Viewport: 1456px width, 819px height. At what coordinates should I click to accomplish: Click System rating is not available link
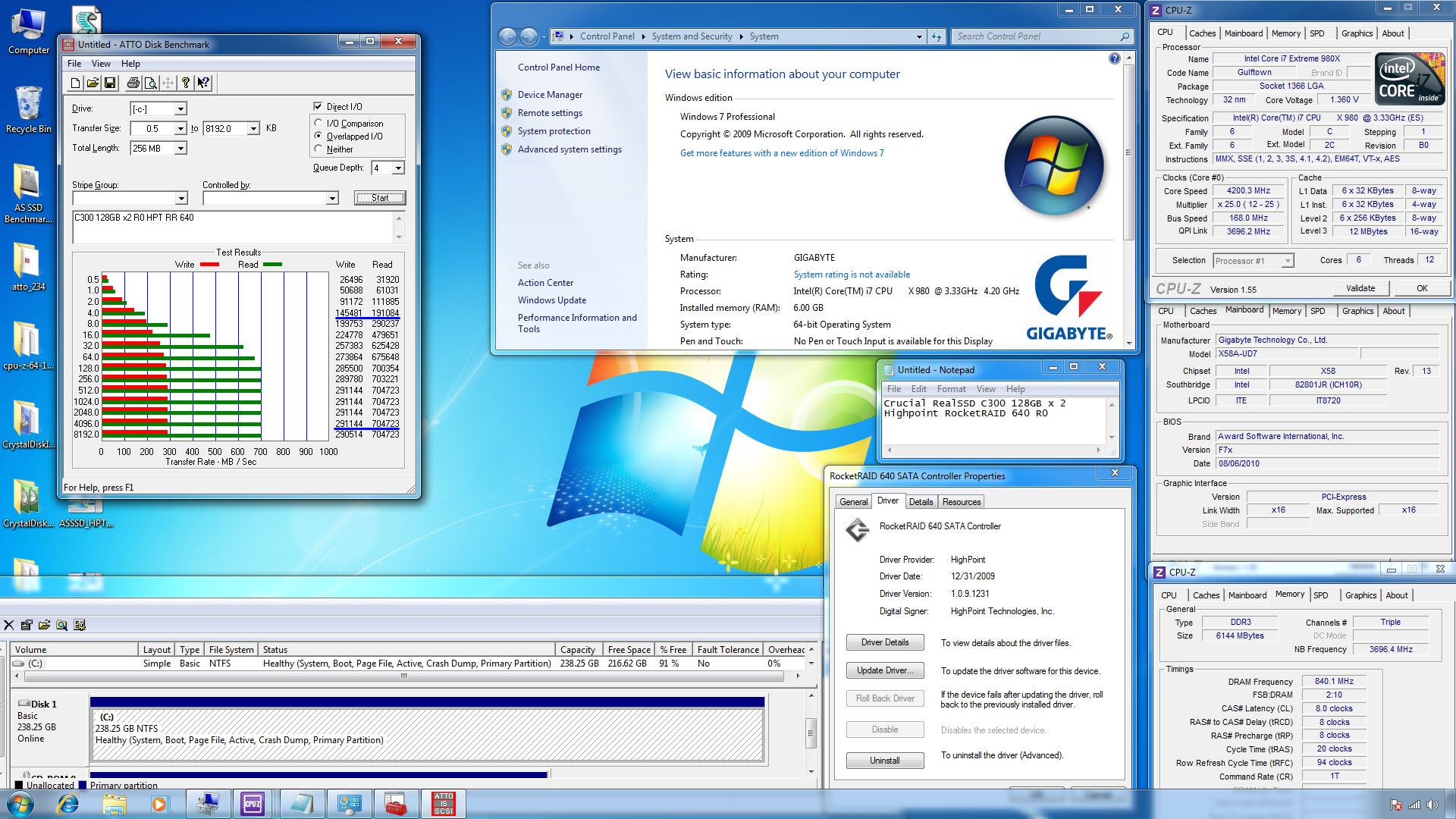852,275
